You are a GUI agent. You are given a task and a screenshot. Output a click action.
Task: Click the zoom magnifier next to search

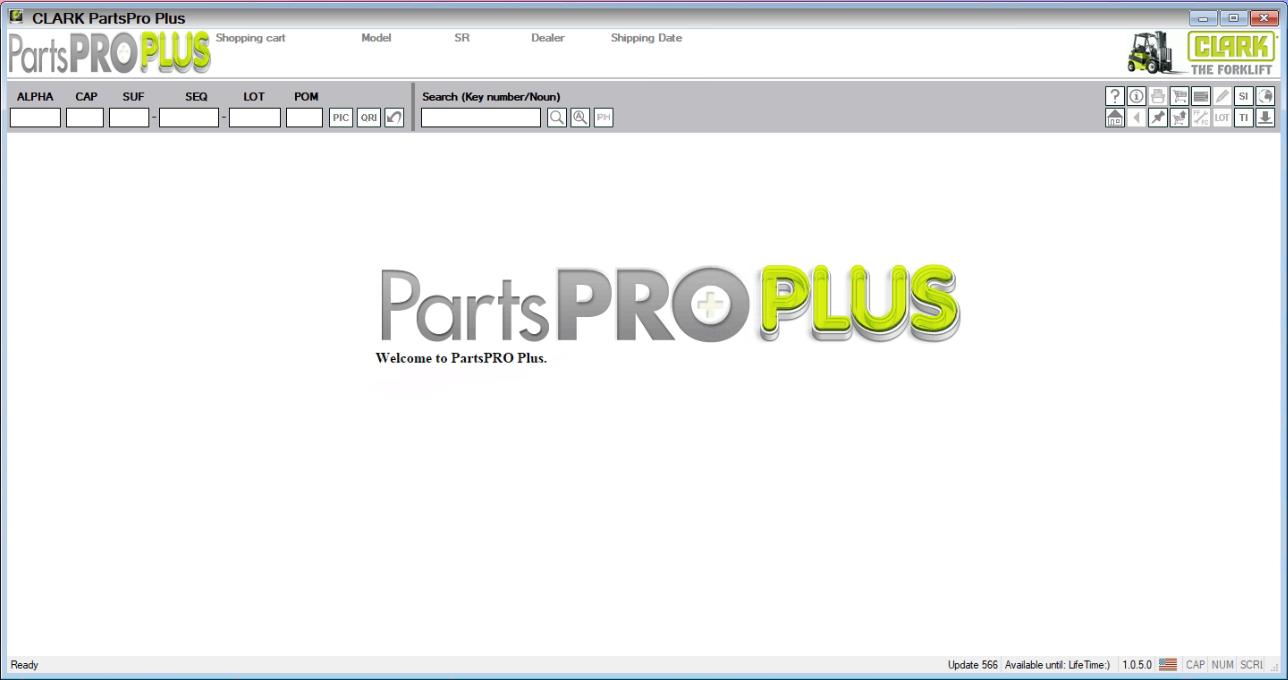coord(578,118)
